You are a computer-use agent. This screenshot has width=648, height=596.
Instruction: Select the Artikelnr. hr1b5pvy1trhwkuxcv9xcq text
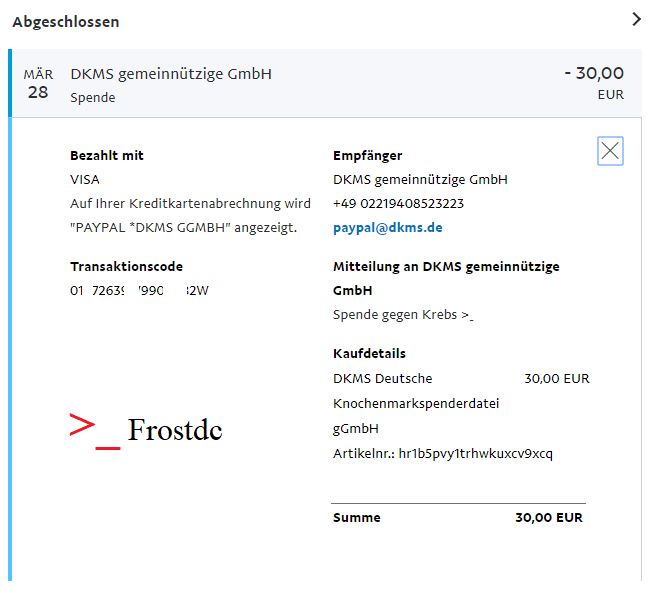click(x=443, y=454)
